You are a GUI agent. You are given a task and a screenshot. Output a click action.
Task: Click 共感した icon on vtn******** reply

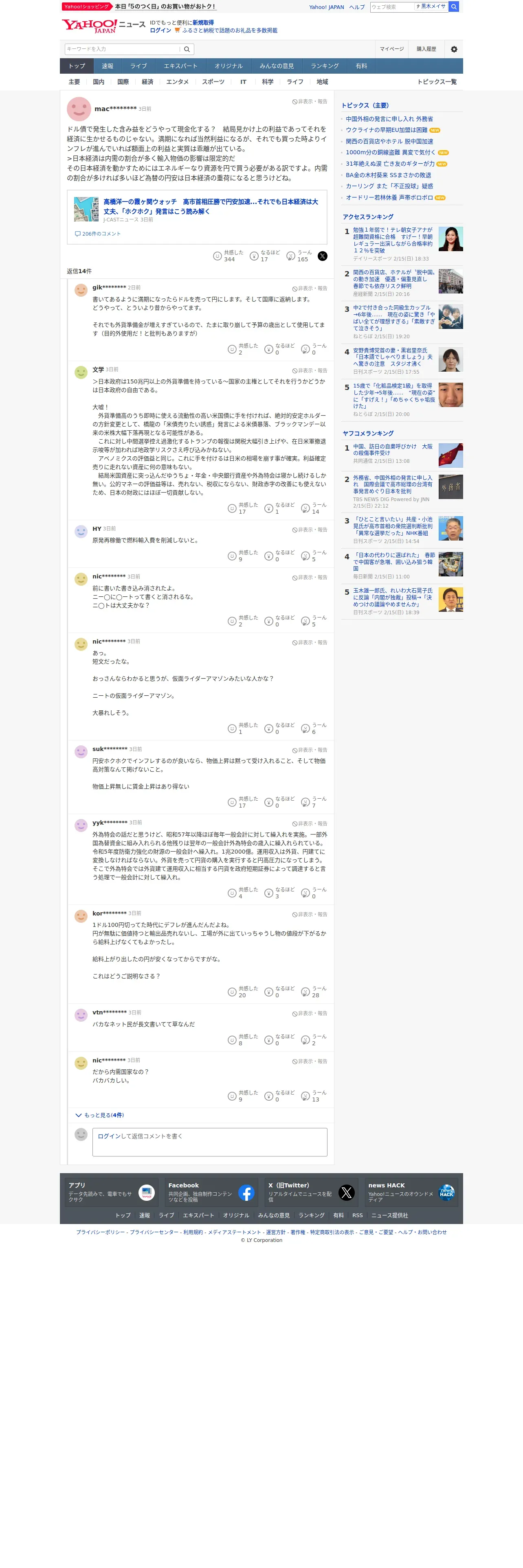(232, 1040)
